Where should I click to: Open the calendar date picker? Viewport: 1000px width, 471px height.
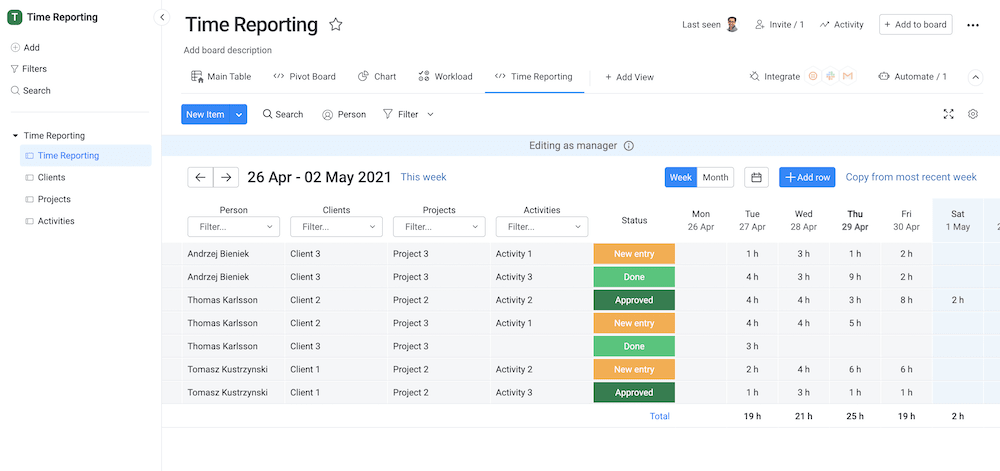(x=756, y=177)
